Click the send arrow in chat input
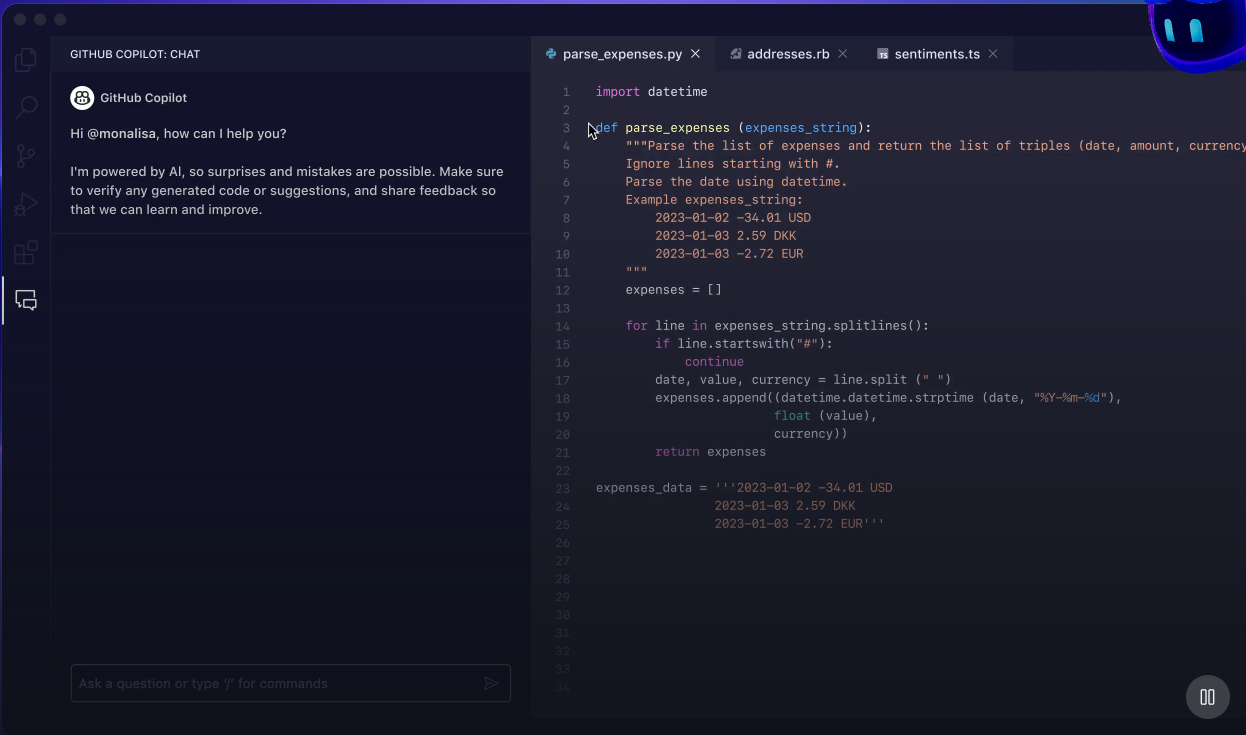 point(491,684)
